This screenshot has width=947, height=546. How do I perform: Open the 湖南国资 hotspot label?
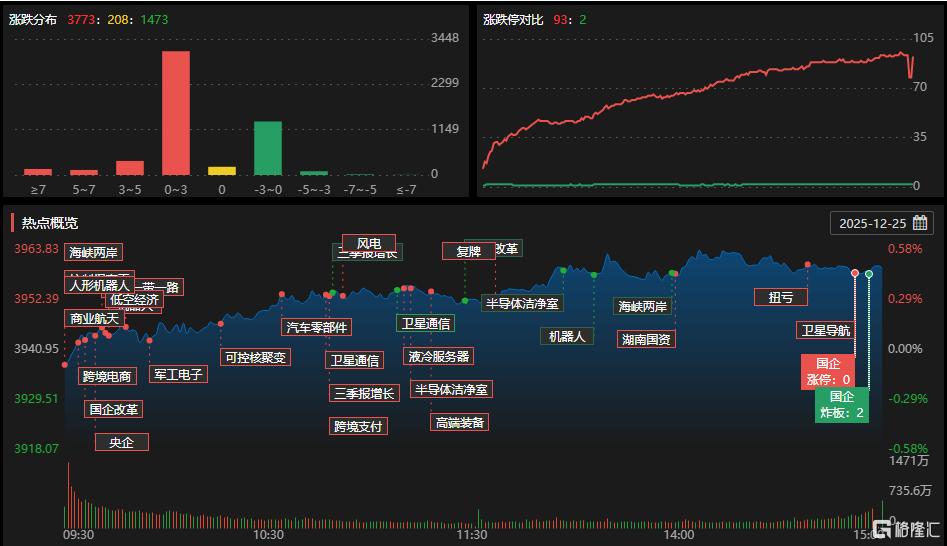click(646, 339)
